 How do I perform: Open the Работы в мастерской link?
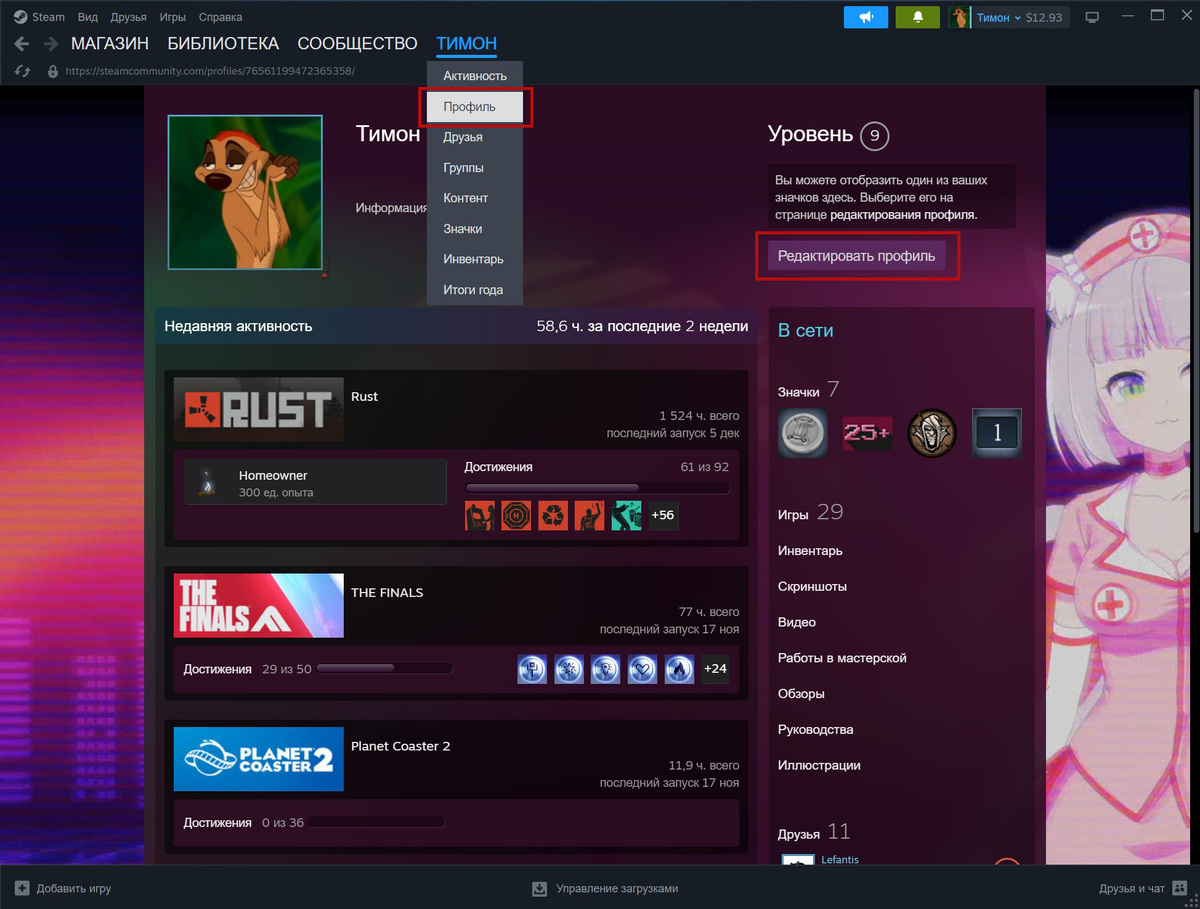(842, 658)
